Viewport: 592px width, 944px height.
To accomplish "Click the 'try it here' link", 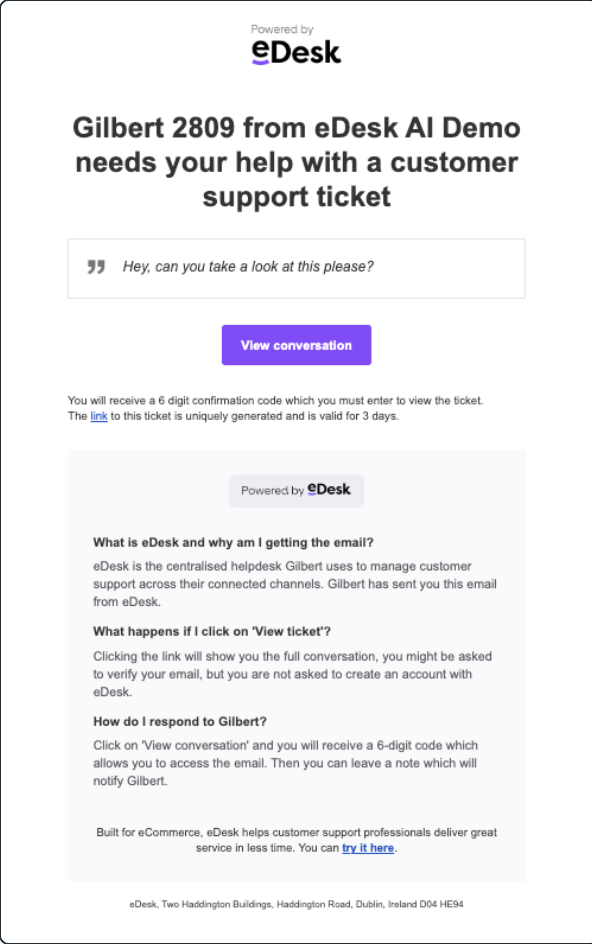I will pos(368,848).
